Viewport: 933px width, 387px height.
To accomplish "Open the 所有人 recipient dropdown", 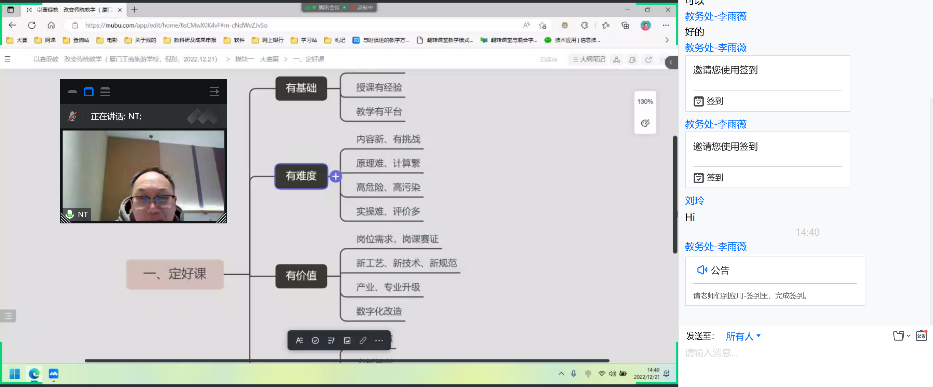I will tap(743, 336).
